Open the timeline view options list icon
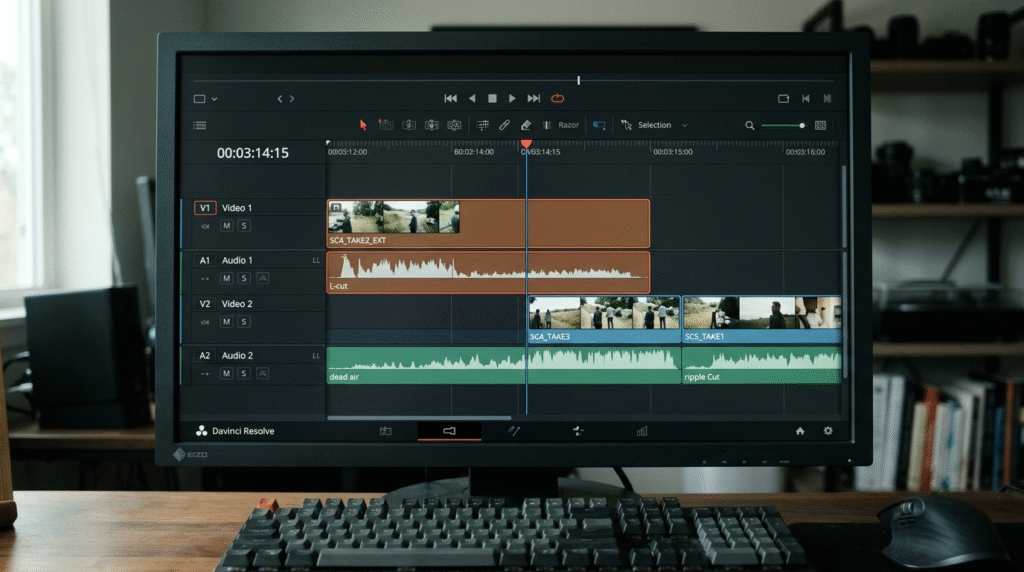Image resolution: width=1024 pixels, height=572 pixels. tap(200, 125)
